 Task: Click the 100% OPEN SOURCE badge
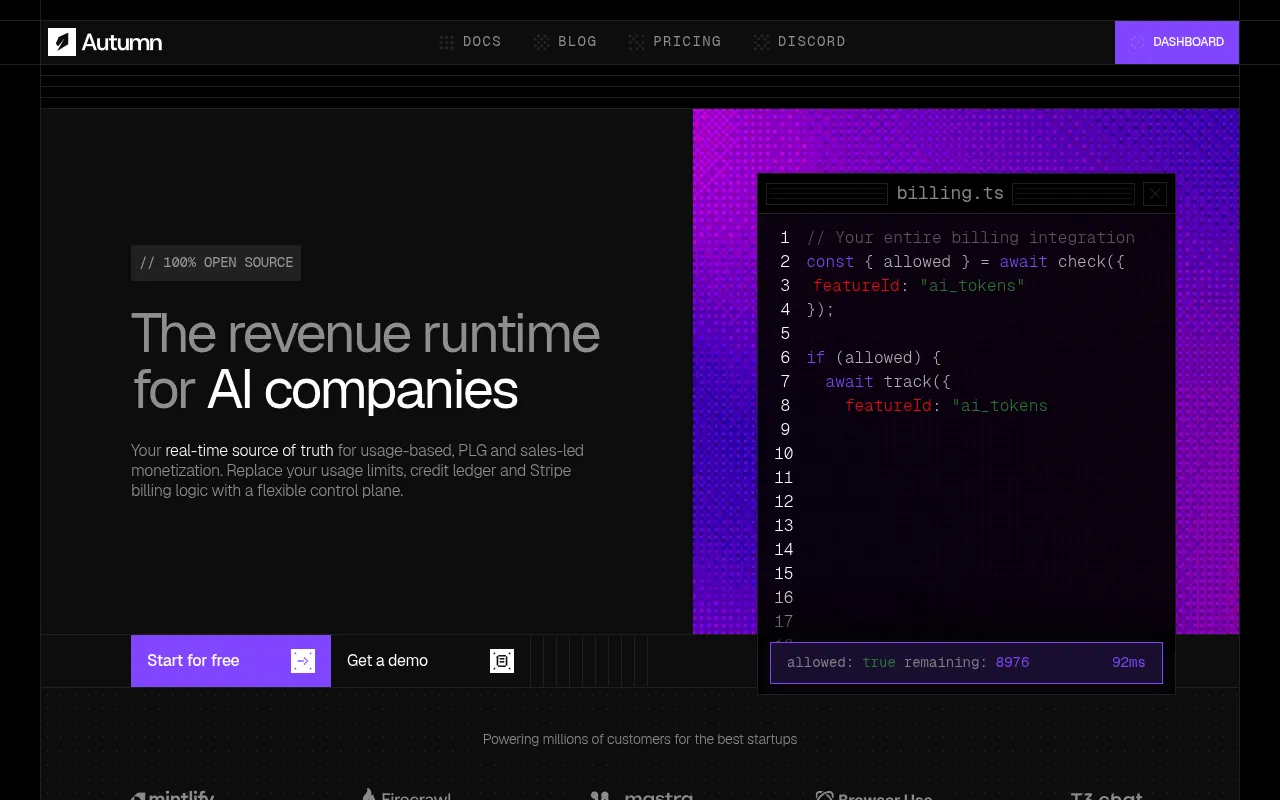pos(216,263)
